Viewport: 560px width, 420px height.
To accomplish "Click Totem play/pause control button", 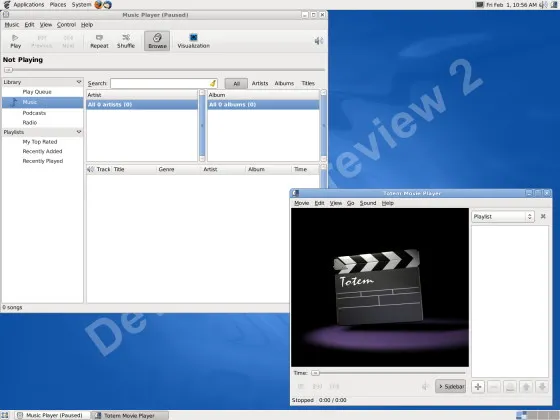I will [301, 386].
